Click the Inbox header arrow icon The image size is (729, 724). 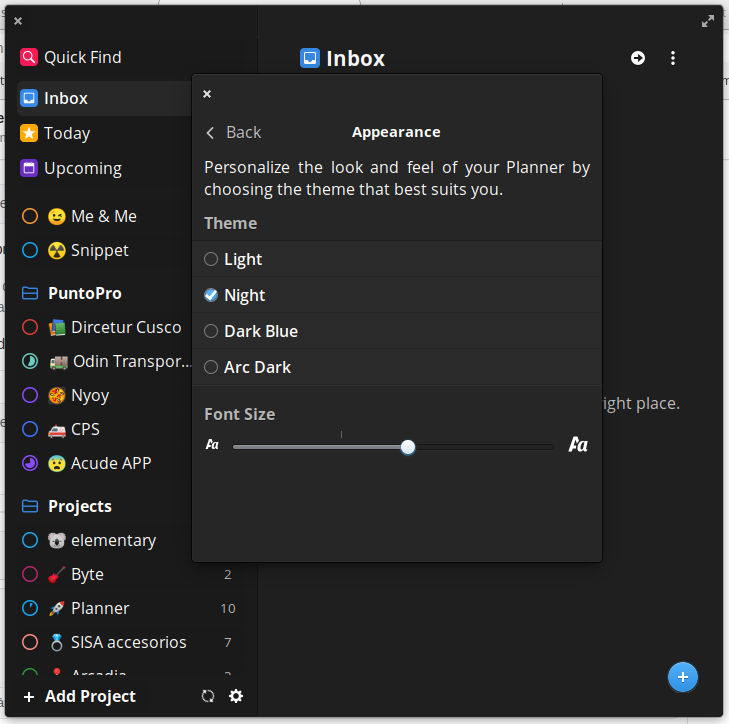tap(638, 58)
